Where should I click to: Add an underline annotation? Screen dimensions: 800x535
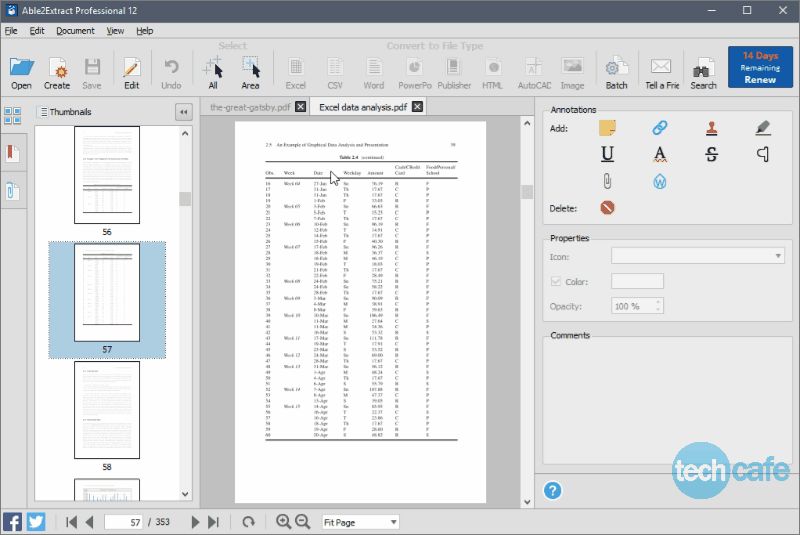tap(607, 154)
